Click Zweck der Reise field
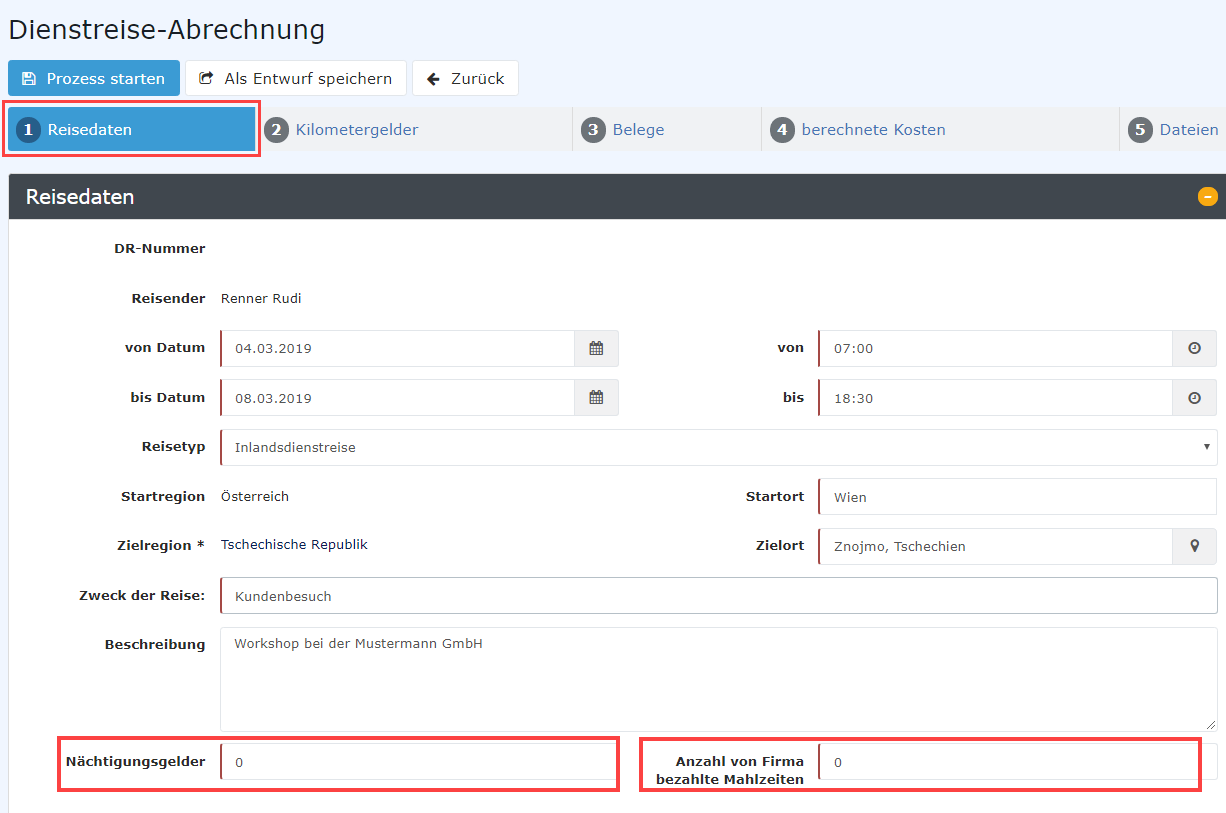The width and height of the screenshot is (1226, 813). [x=719, y=595]
